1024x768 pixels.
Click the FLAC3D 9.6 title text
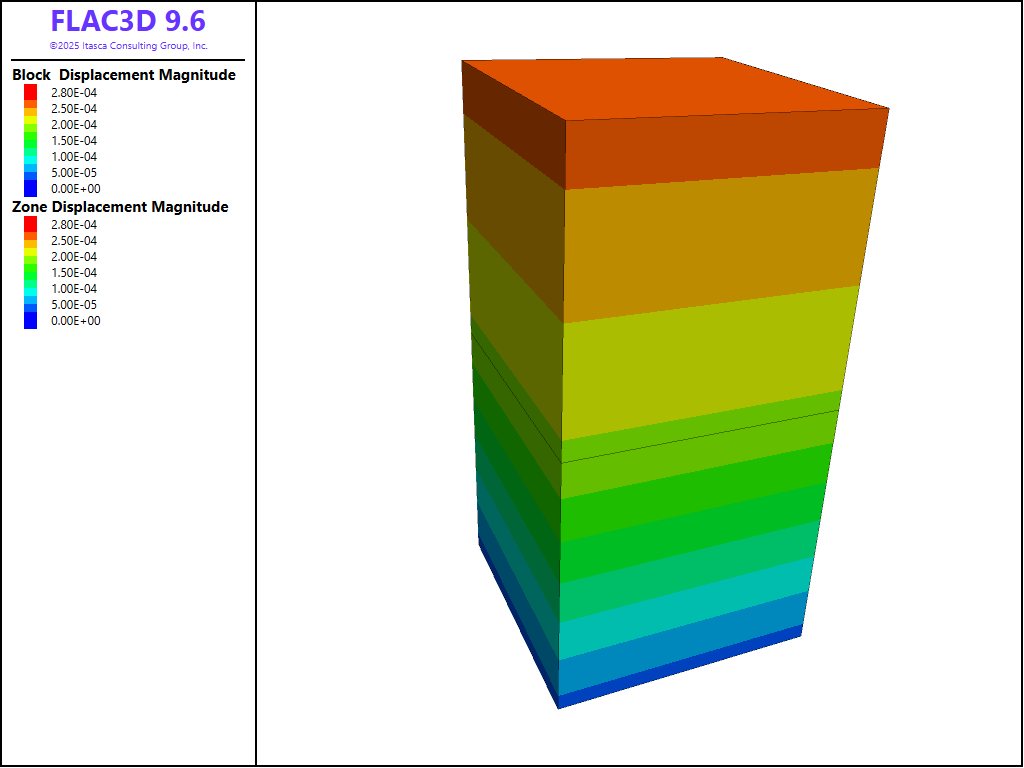click(128, 22)
